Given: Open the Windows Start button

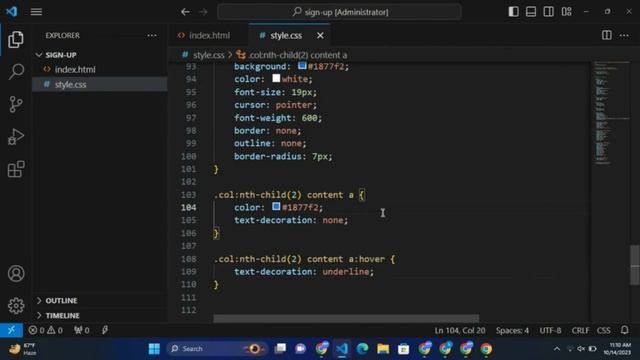Looking at the screenshot, I should pyautogui.click(x=154, y=349).
